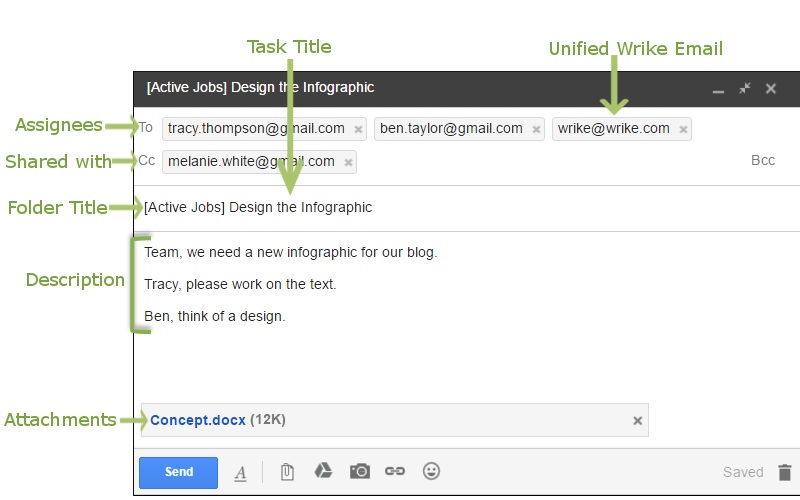
Task: Click the tracy.thompson@gmail.com recipient chip
Action: [x=264, y=129]
